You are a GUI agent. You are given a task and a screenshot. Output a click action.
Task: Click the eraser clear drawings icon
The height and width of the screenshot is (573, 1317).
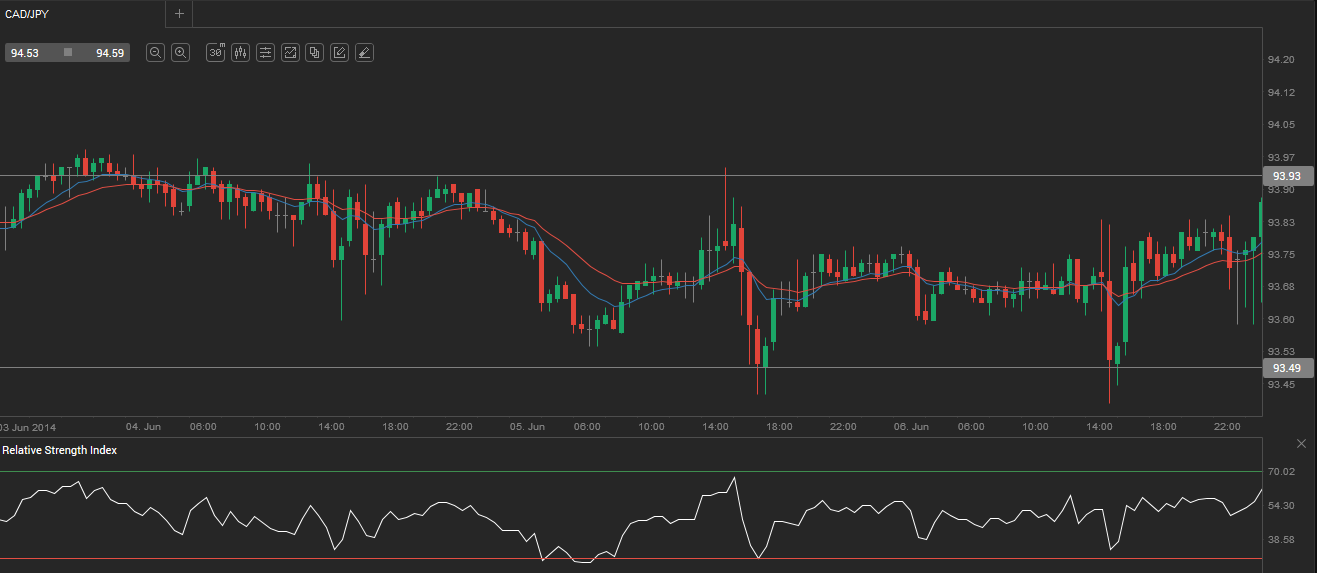tap(364, 53)
